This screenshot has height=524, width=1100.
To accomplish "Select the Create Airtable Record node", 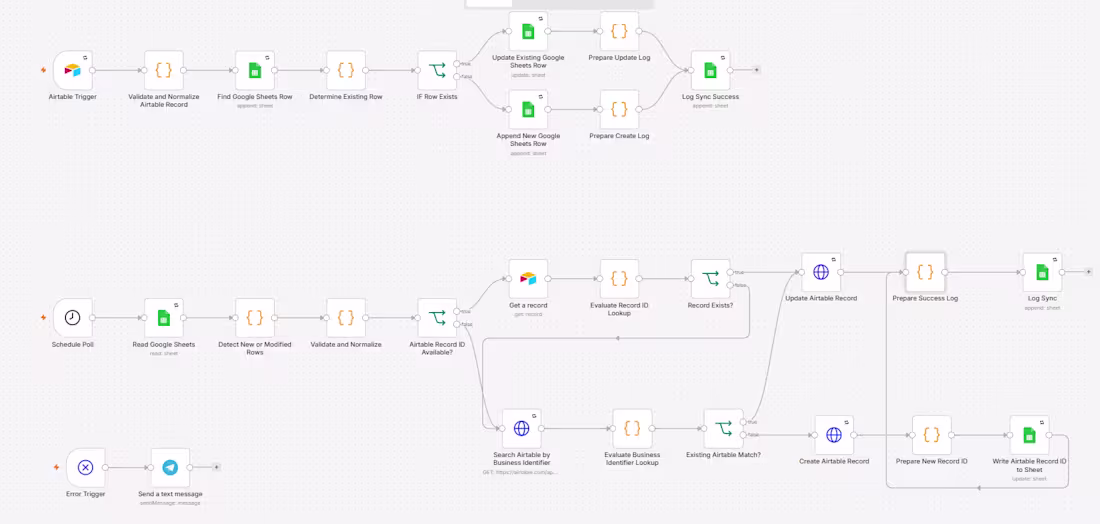I will pyautogui.click(x=834, y=435).
